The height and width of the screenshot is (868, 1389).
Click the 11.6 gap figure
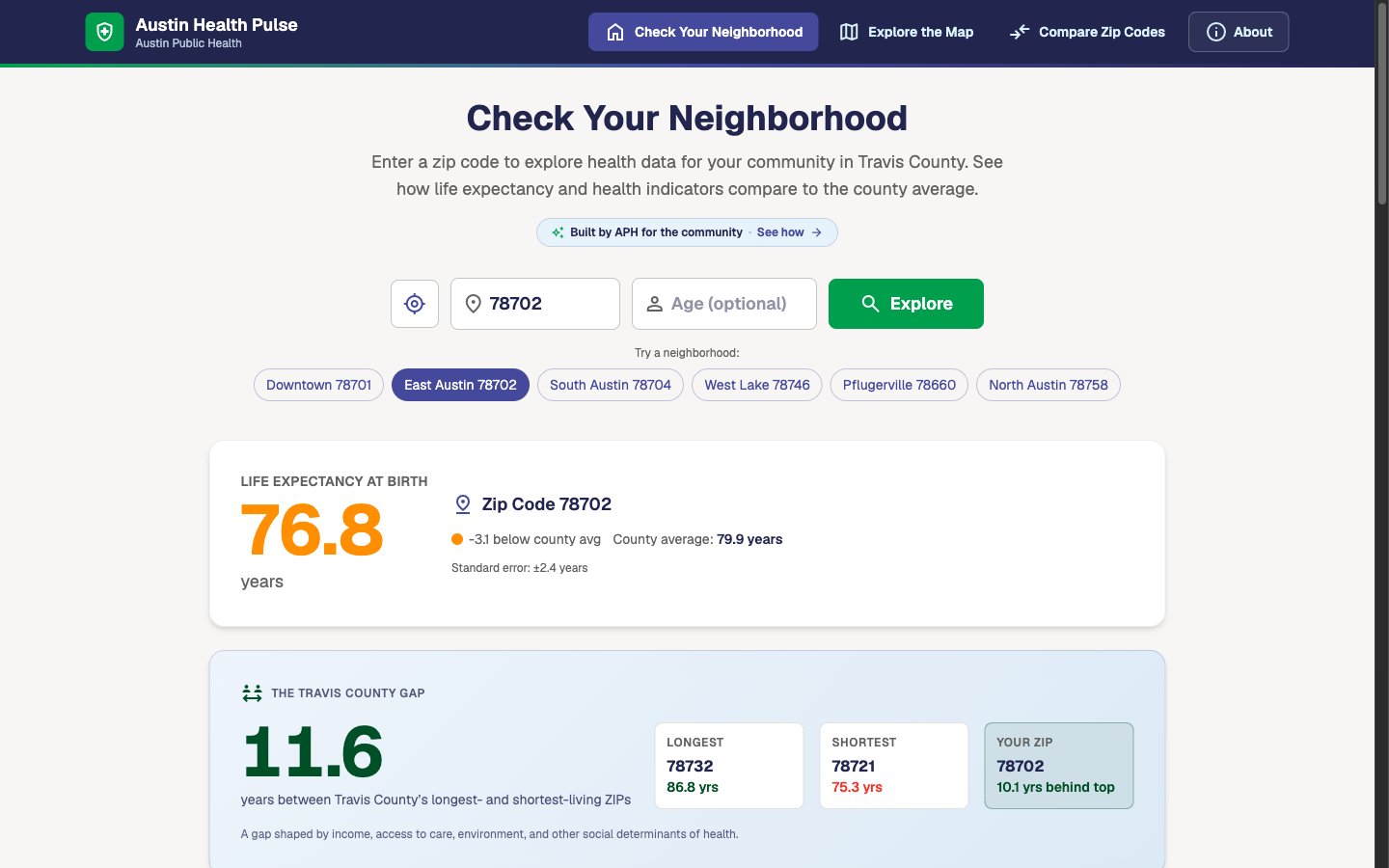312,752
